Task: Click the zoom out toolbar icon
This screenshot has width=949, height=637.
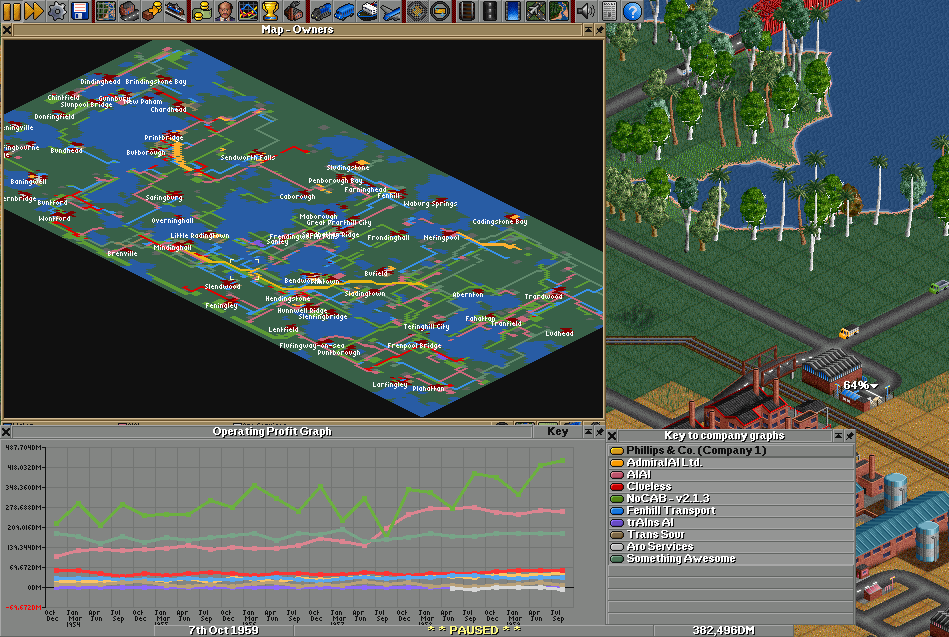Action: click(439, 11)
